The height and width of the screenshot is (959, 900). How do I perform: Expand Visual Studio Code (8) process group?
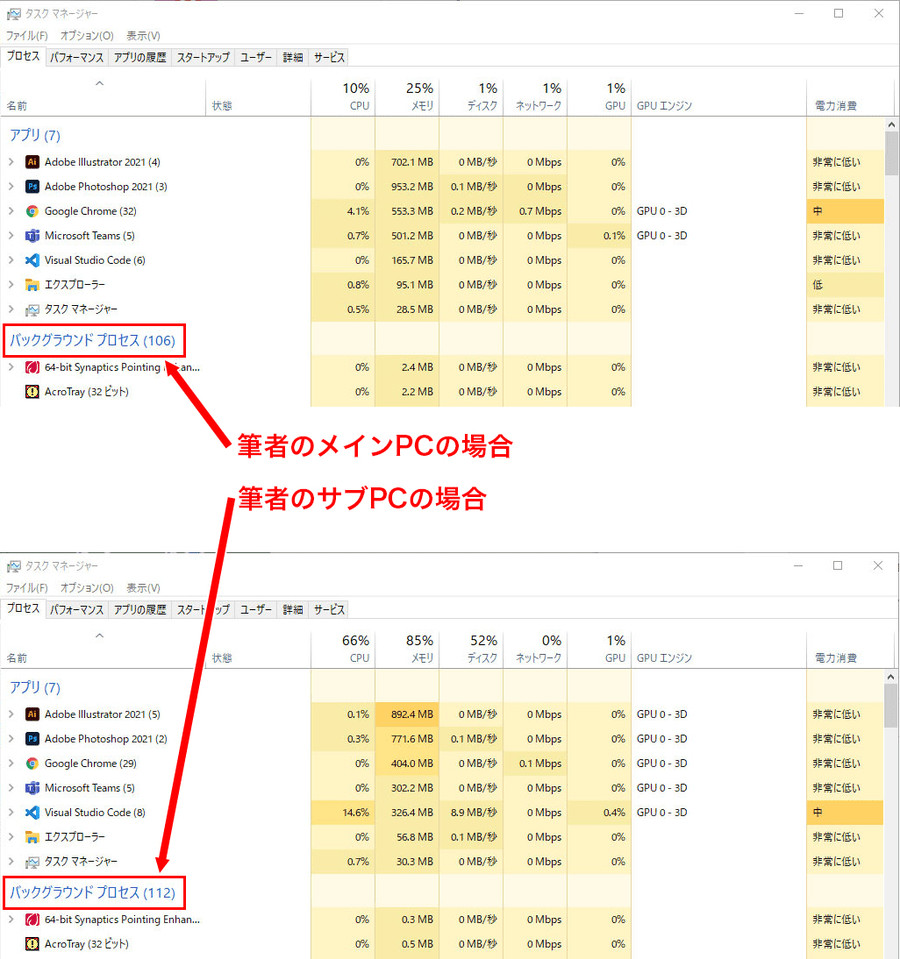(x=11, y=812)
